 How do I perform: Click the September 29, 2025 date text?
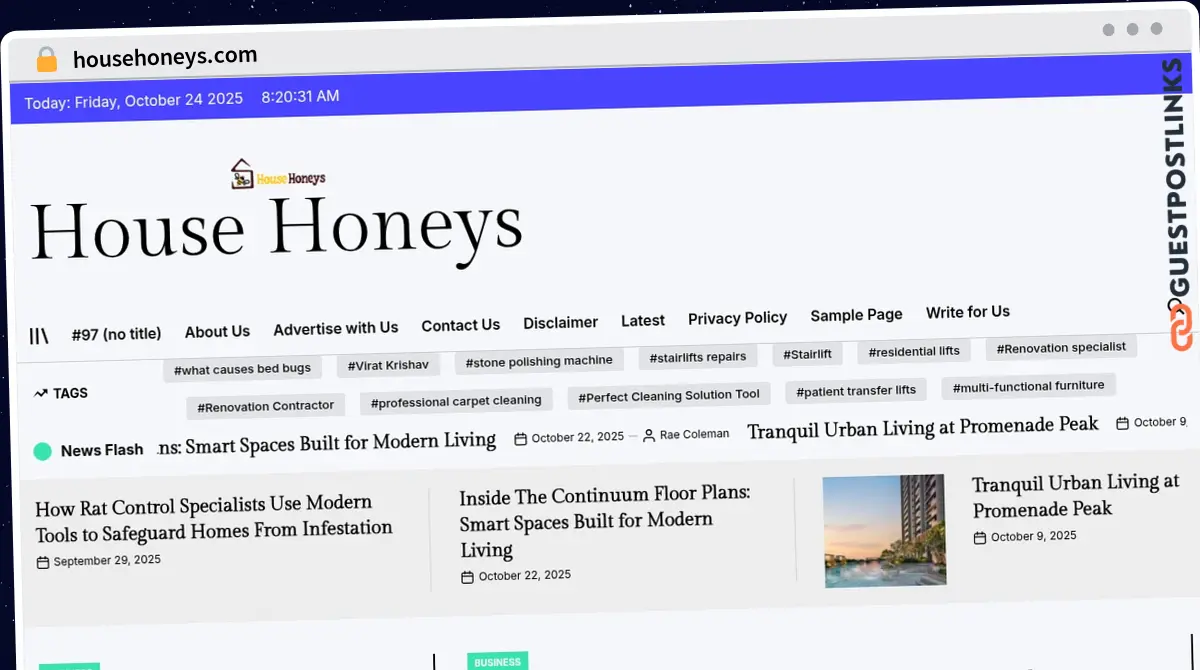pos(107,562)
